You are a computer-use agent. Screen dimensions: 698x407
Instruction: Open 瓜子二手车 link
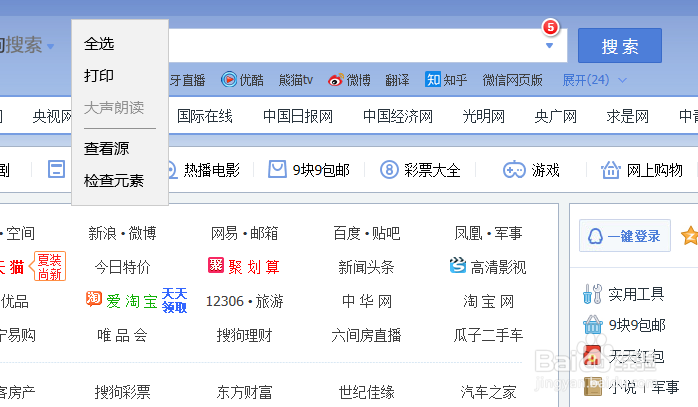[x=488, y=335]
